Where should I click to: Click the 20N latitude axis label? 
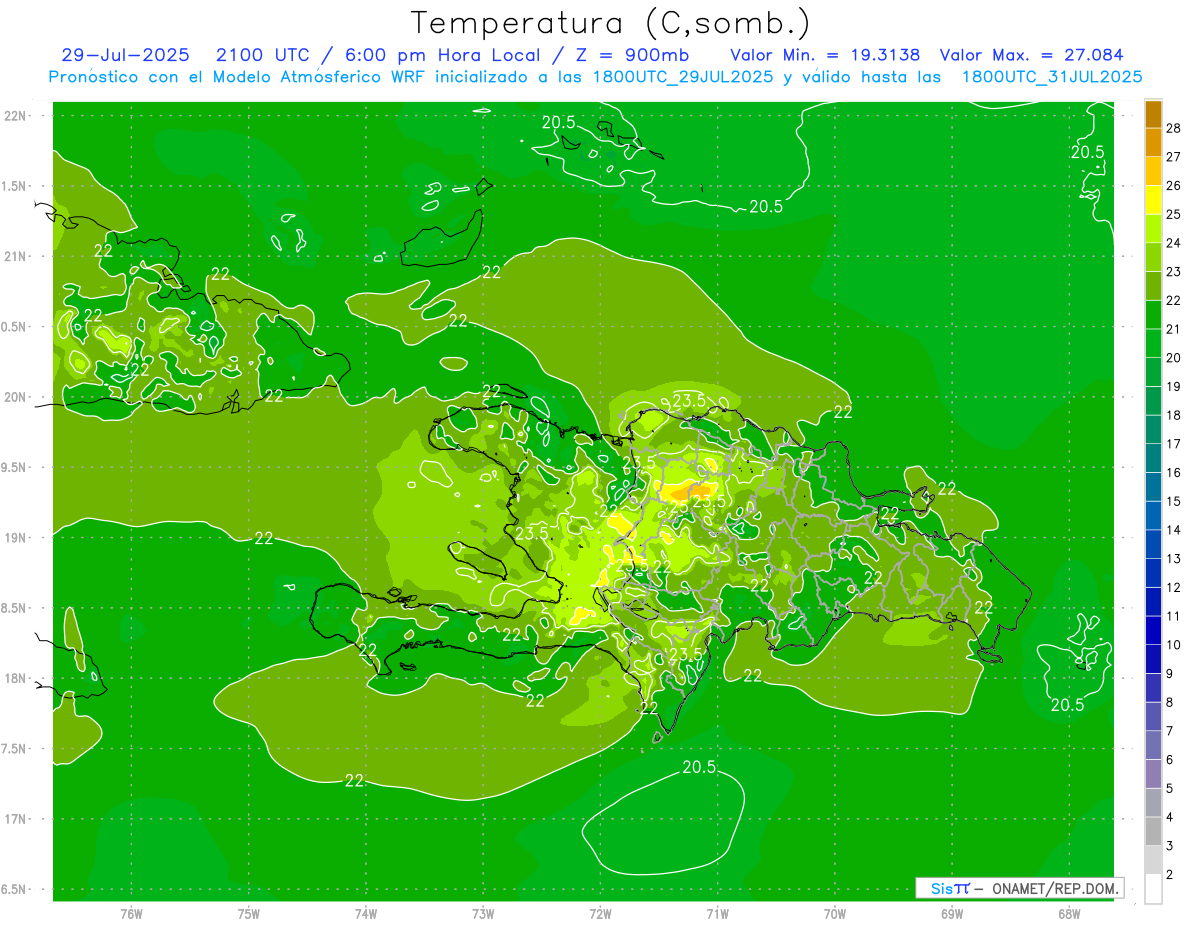point(17,397)
